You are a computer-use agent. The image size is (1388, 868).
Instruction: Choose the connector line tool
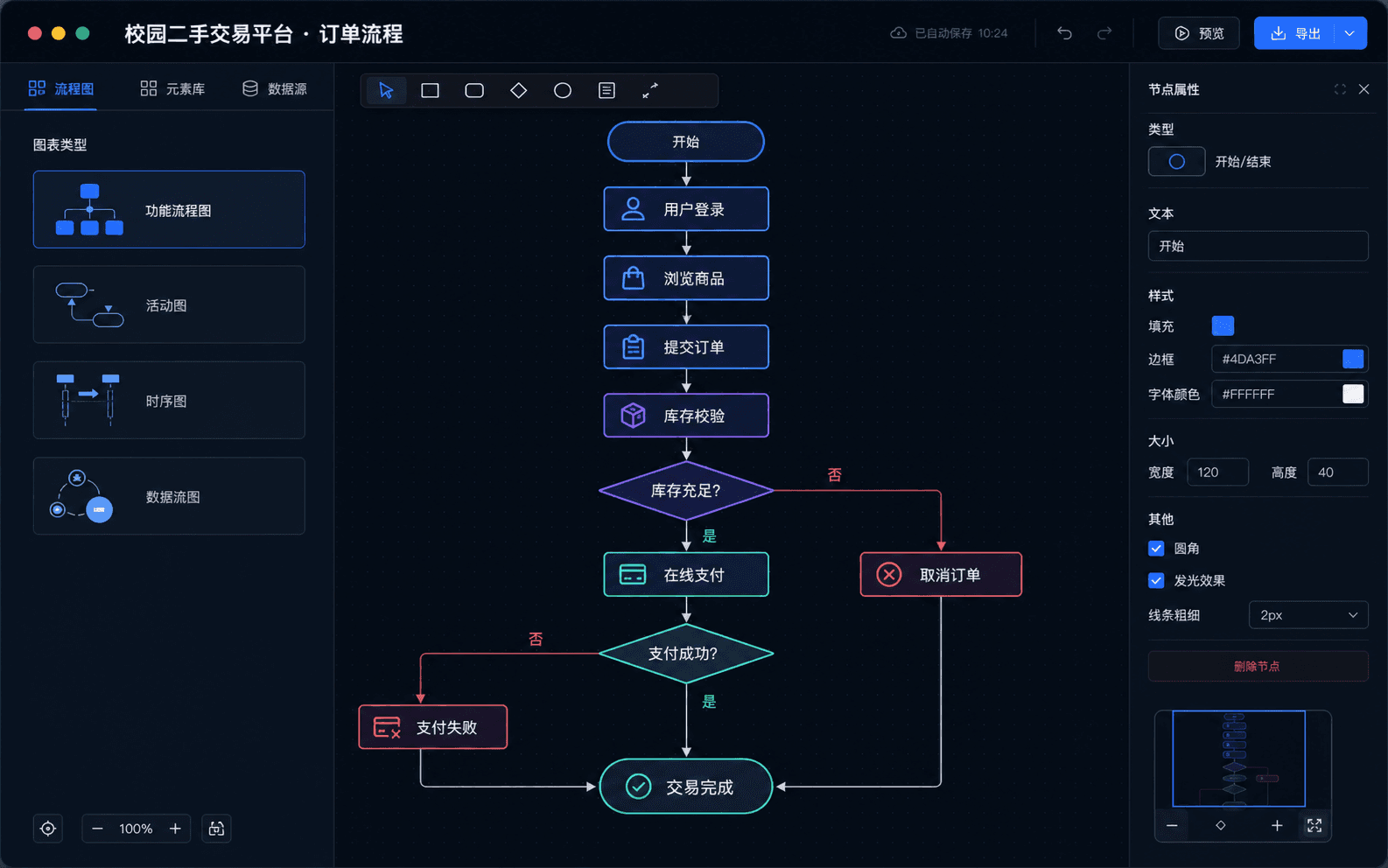650,90
